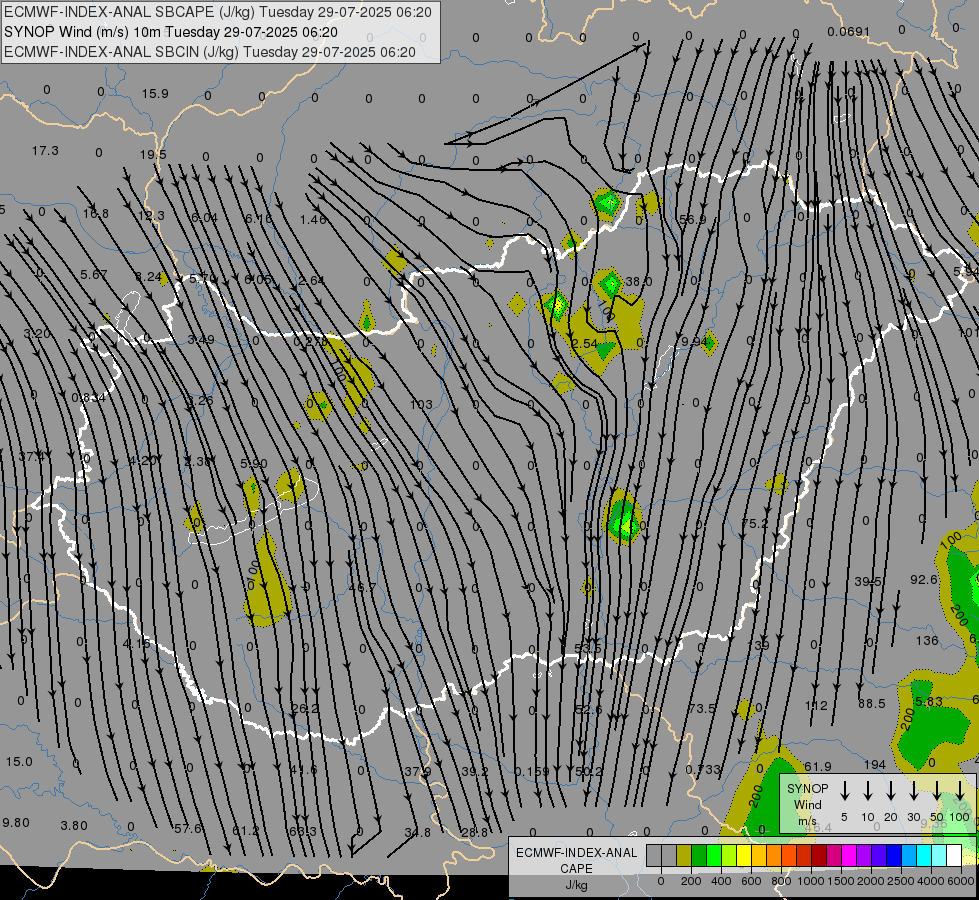Viewport: 979px width, 900px height.
Task: Click the wind legend arrow above 100
Action: (x=960, y=790)
